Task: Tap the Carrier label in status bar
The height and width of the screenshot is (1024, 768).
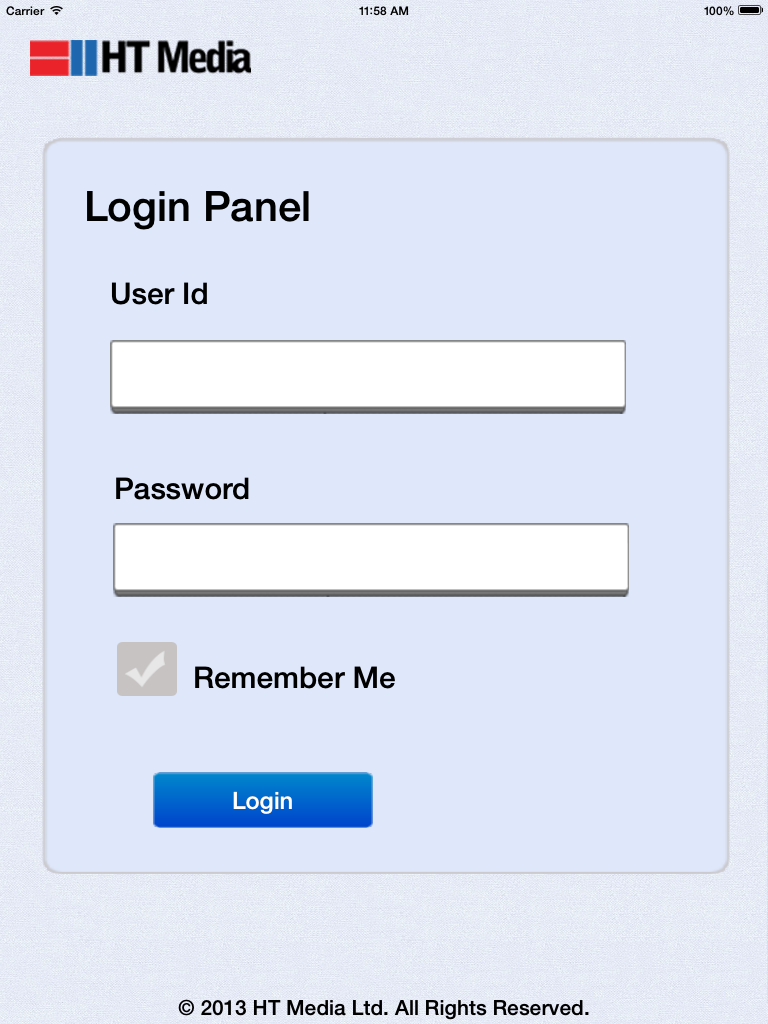Action: (x=25, y=11)
